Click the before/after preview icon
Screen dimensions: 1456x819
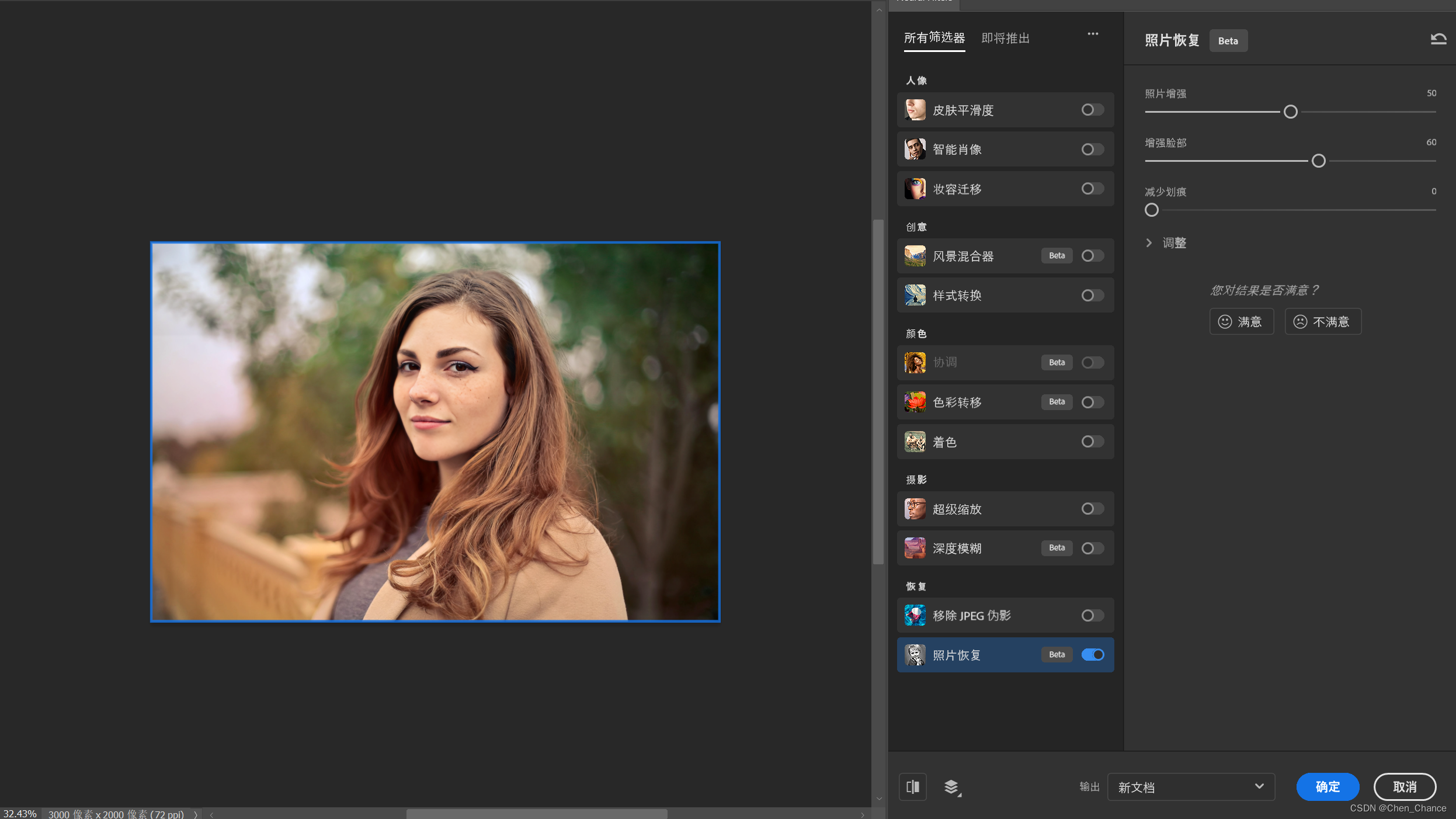[x=913, y=787]
